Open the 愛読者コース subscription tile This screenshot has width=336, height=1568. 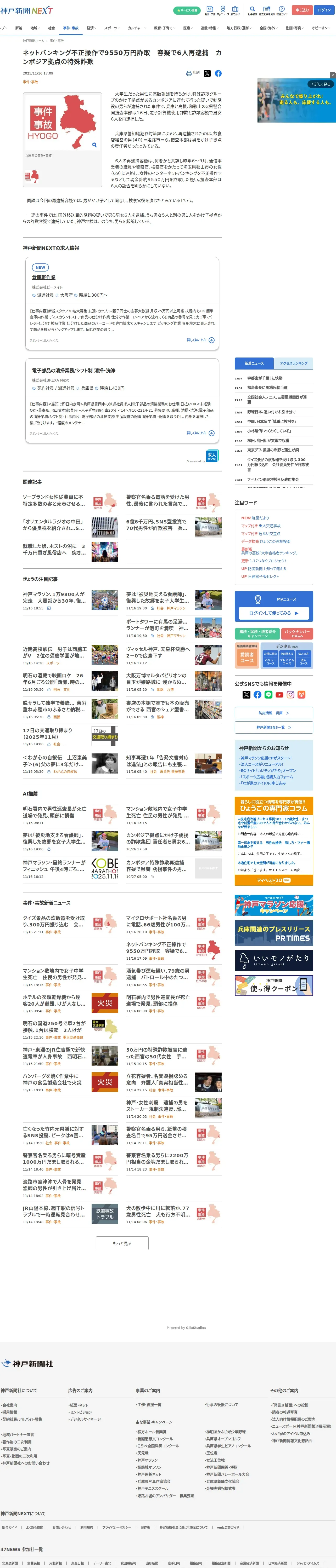247,658
